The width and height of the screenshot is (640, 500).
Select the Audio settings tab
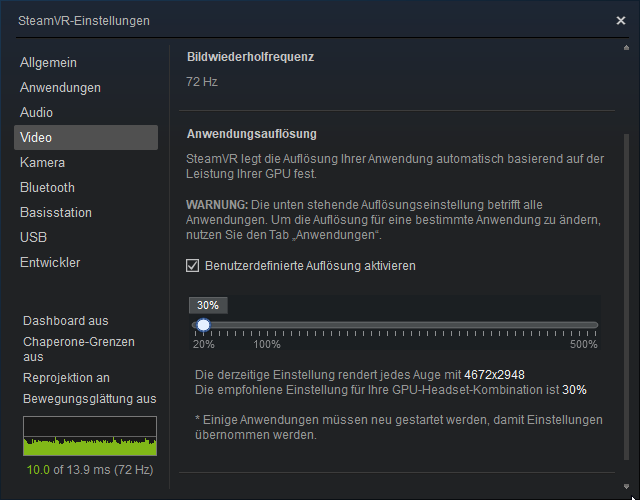coord(36,113)
